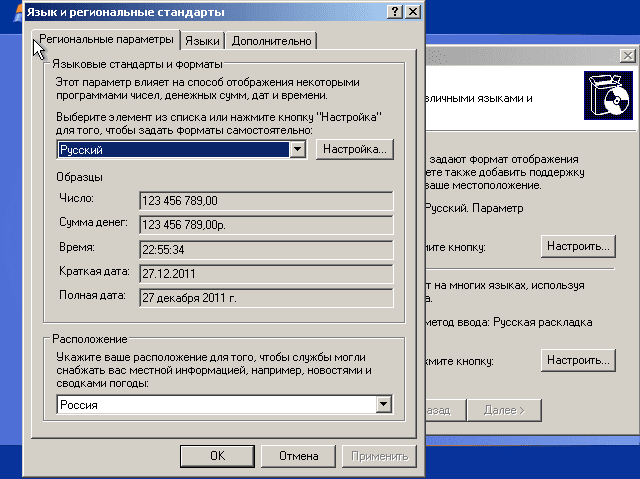Click lower Настроить... button in setup wizard
The height and width of the screenshot is (479, 640).
(578, 360)
